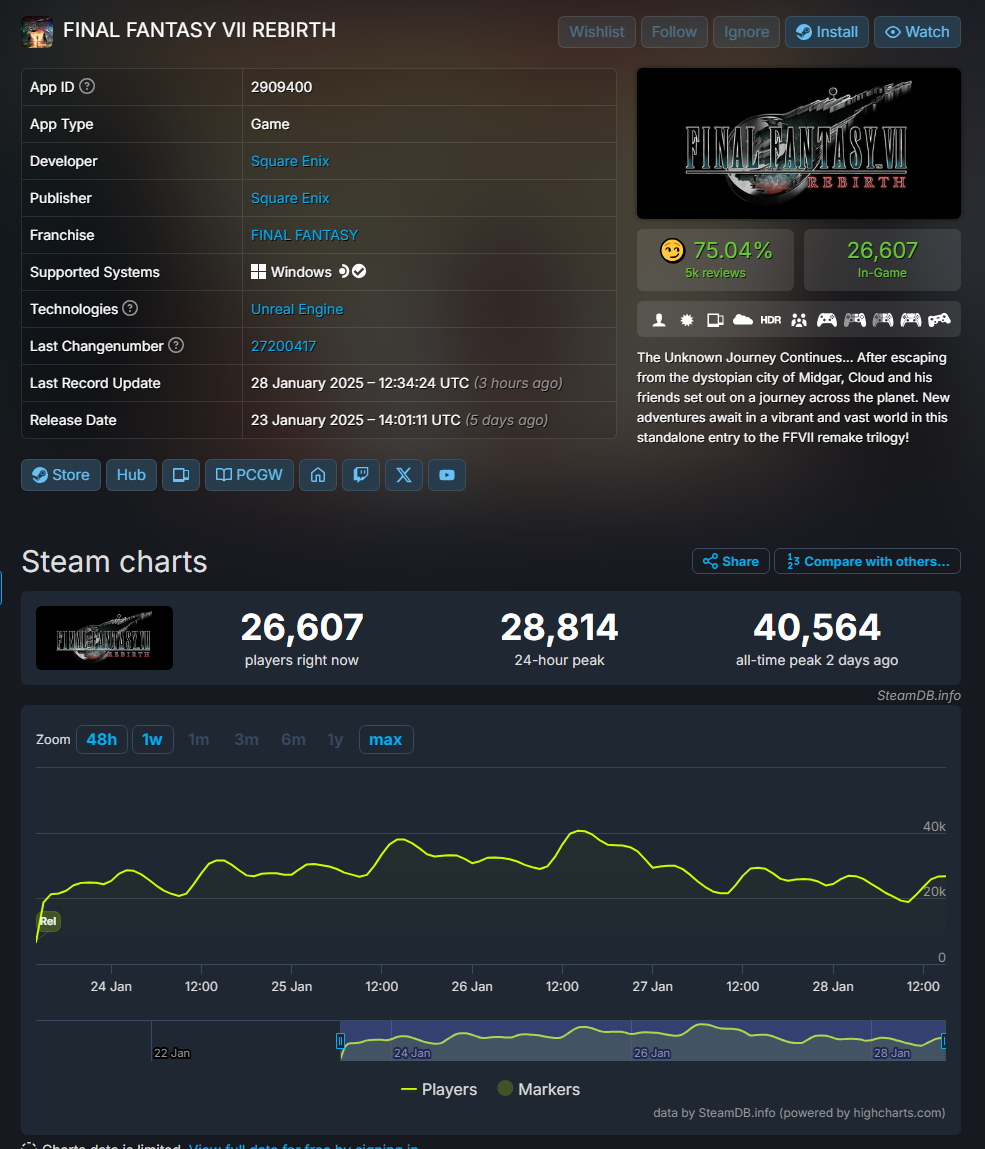Open the PCGW wiki button

click(249, 475)
